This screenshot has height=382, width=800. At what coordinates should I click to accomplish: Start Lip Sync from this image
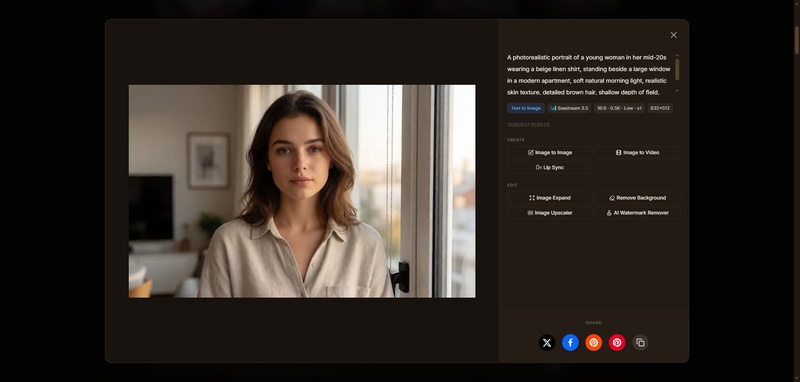click(x=549, y=167)
